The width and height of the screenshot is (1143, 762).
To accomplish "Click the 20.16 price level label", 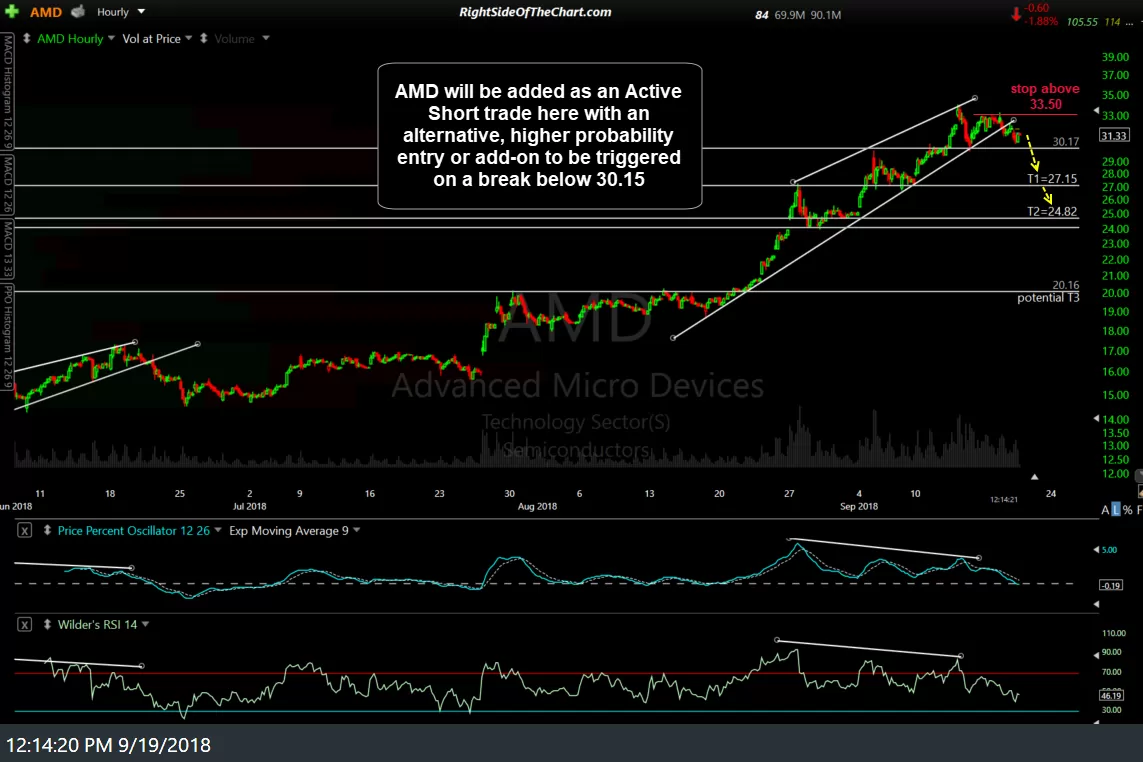I will [1066, 285].
